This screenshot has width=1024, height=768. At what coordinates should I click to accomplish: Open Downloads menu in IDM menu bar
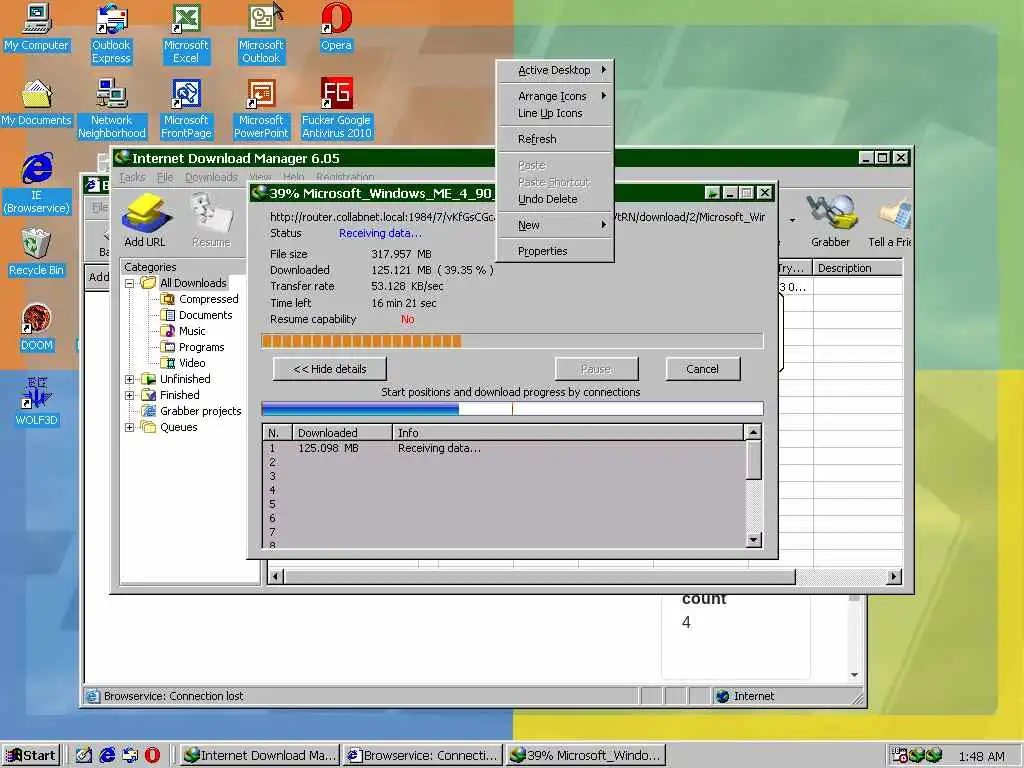pyautogui.click(x=211, y=177)
